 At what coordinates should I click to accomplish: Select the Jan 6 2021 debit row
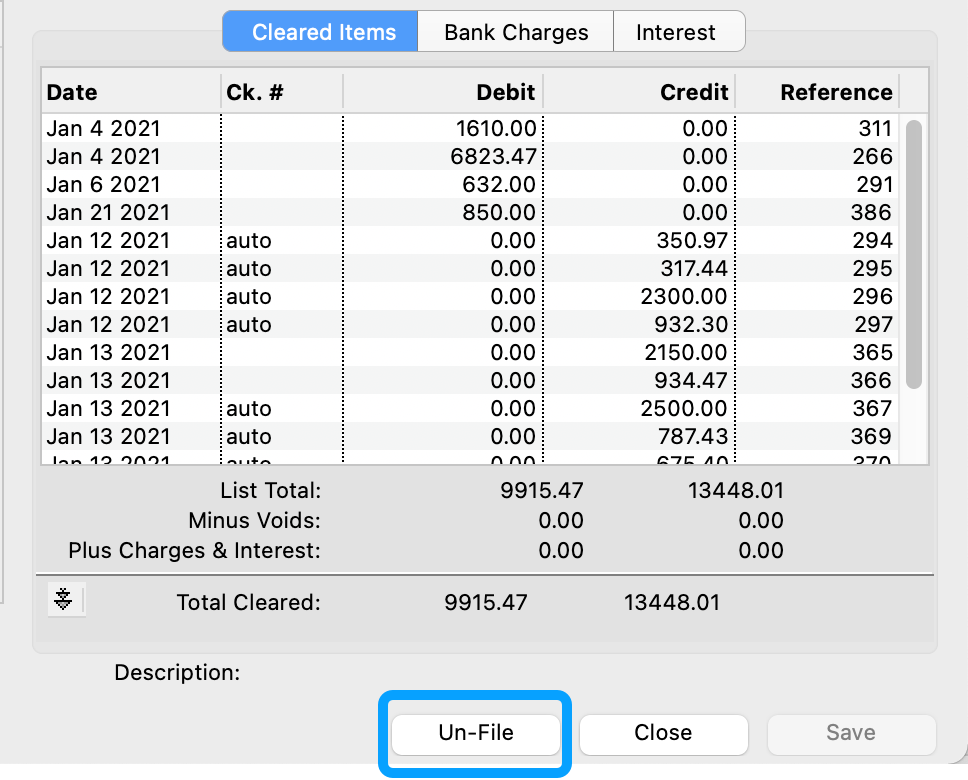(x=470, y=185)
